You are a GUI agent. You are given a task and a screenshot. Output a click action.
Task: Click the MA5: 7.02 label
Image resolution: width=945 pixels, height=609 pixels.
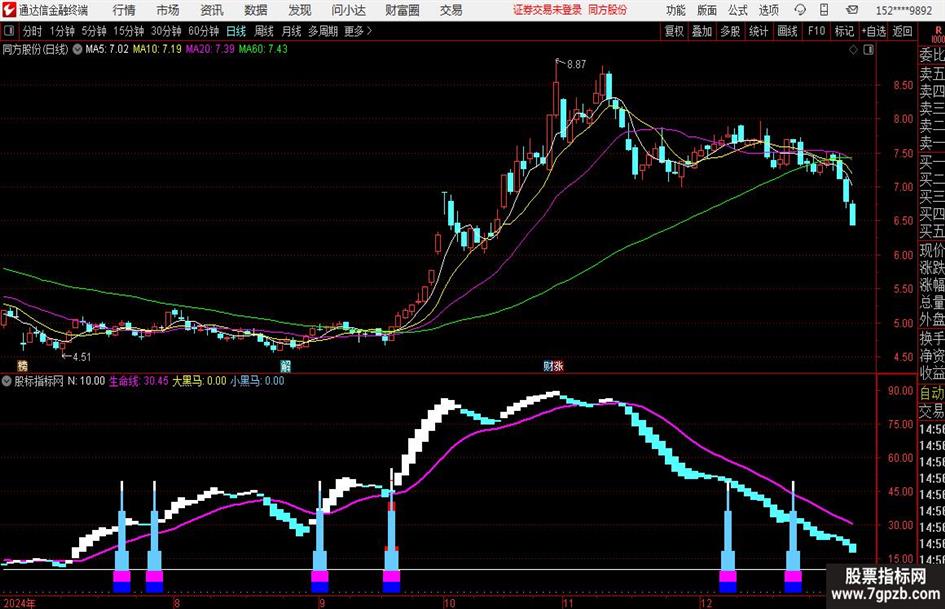click(107, 49)
